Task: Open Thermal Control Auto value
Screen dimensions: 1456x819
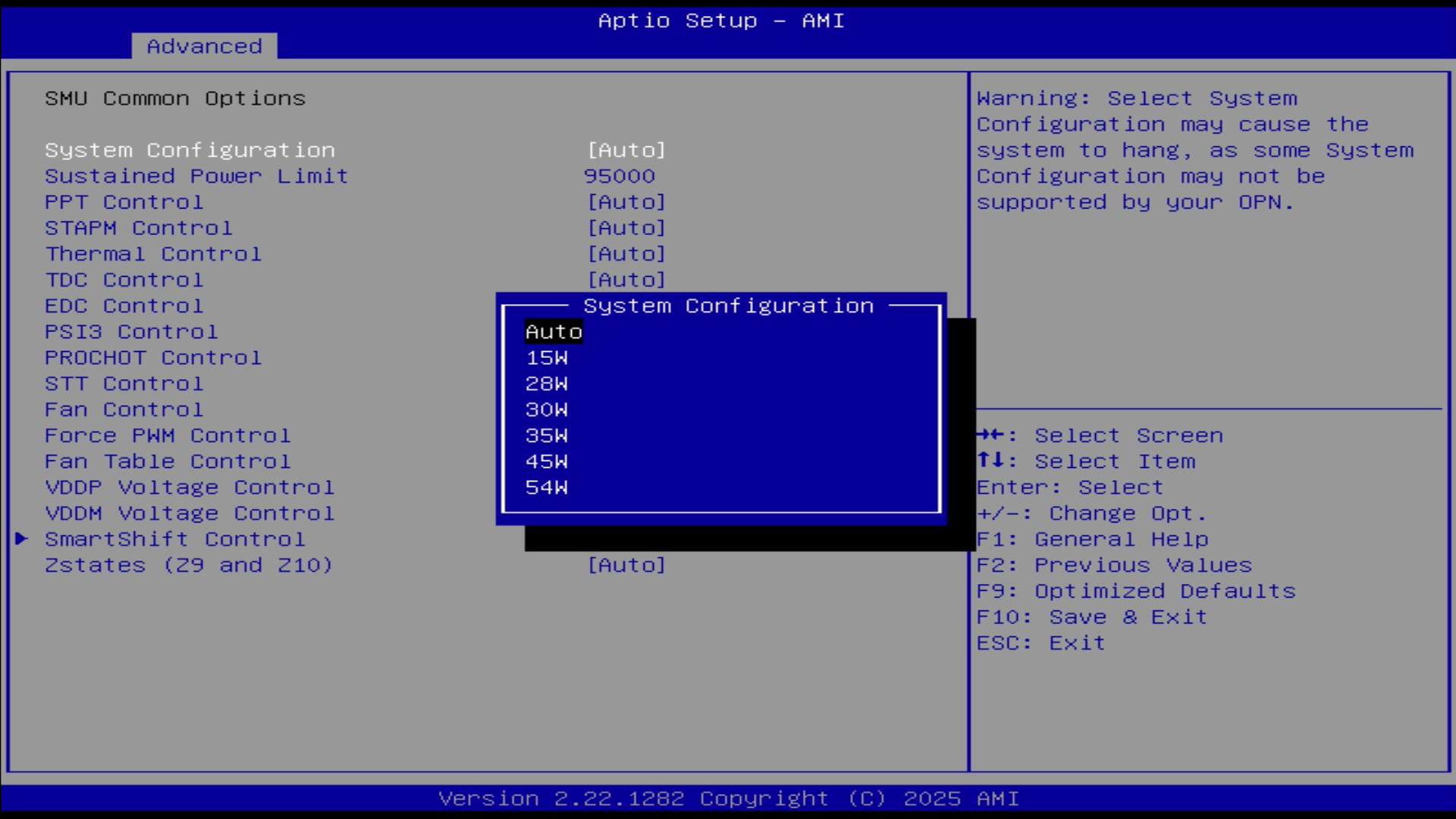Action: tap(626, 254)
